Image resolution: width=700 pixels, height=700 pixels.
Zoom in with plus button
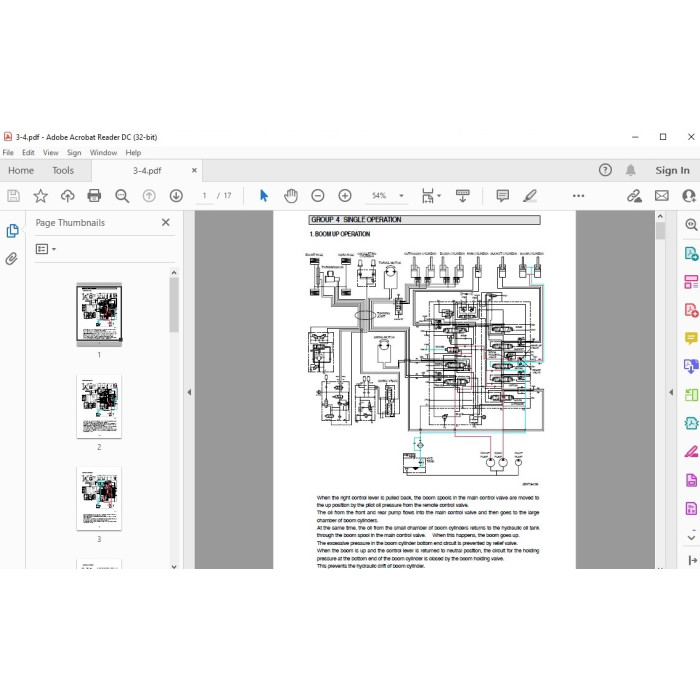point(345,196)
